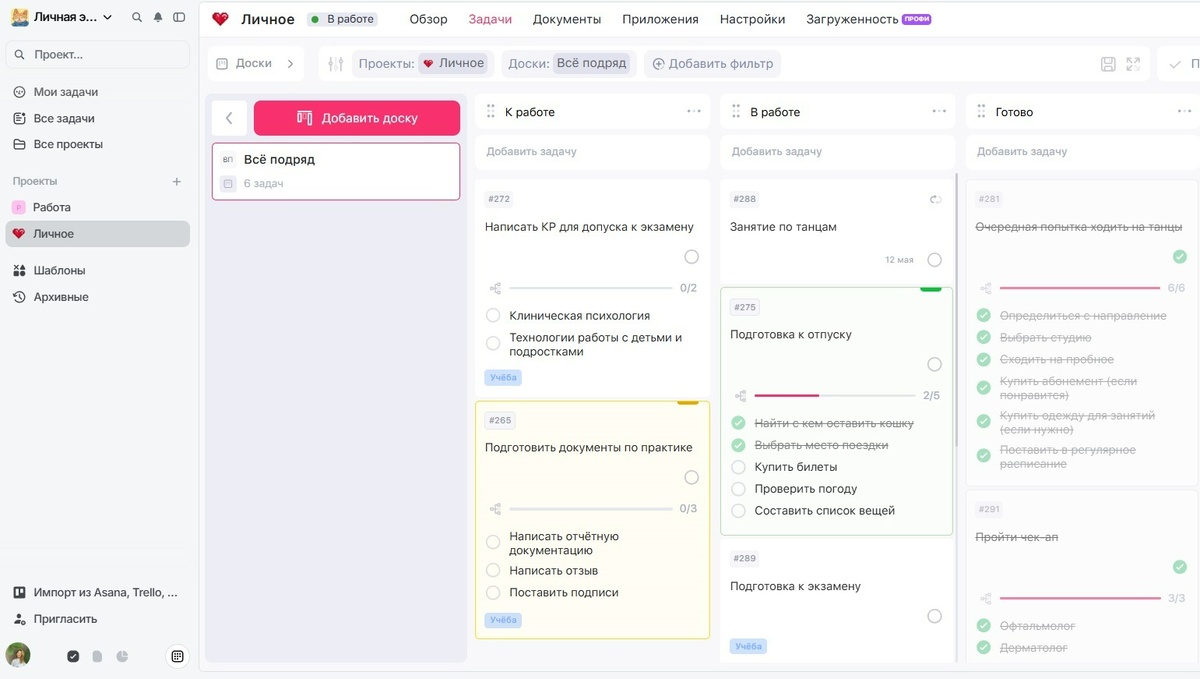Screen dimensions: 1200x679
Task: Click the Проект... search field in sidebar
Action: [x=97, y=54]
